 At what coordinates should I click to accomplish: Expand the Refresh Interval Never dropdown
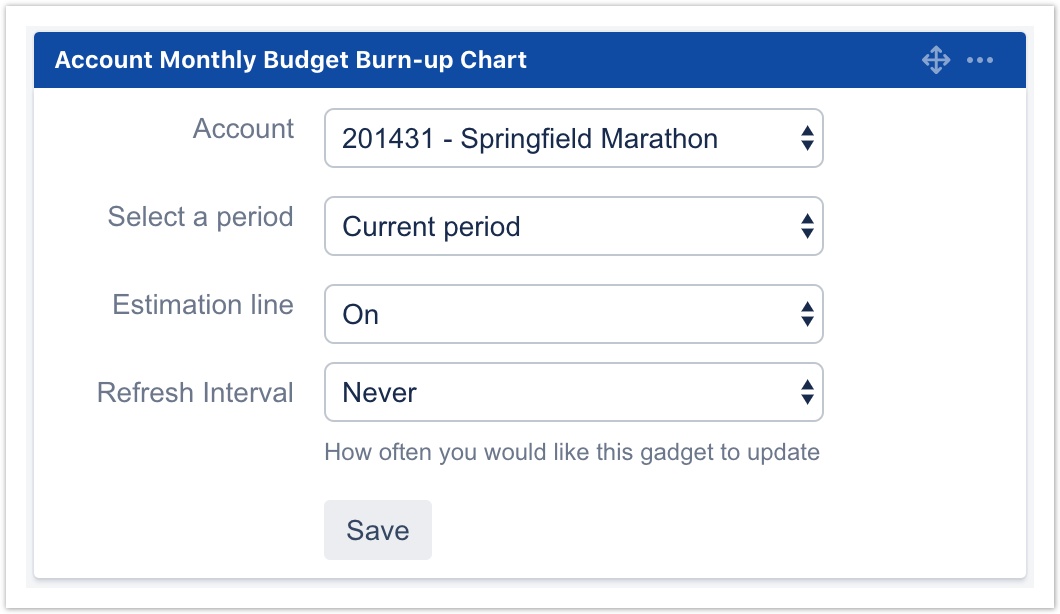coord(573,393)
